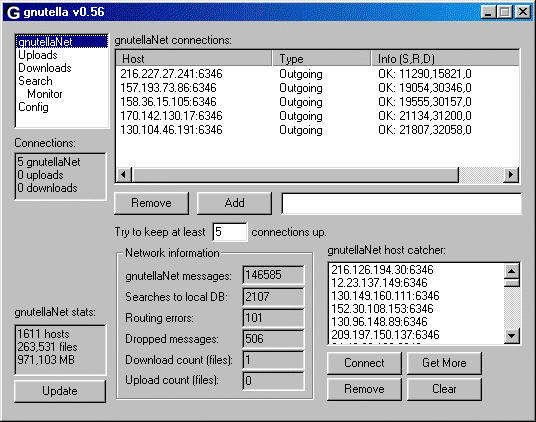Click the Searches to local DB value 2107
Viewport: 536px width, 422px height.
(273, 296)
